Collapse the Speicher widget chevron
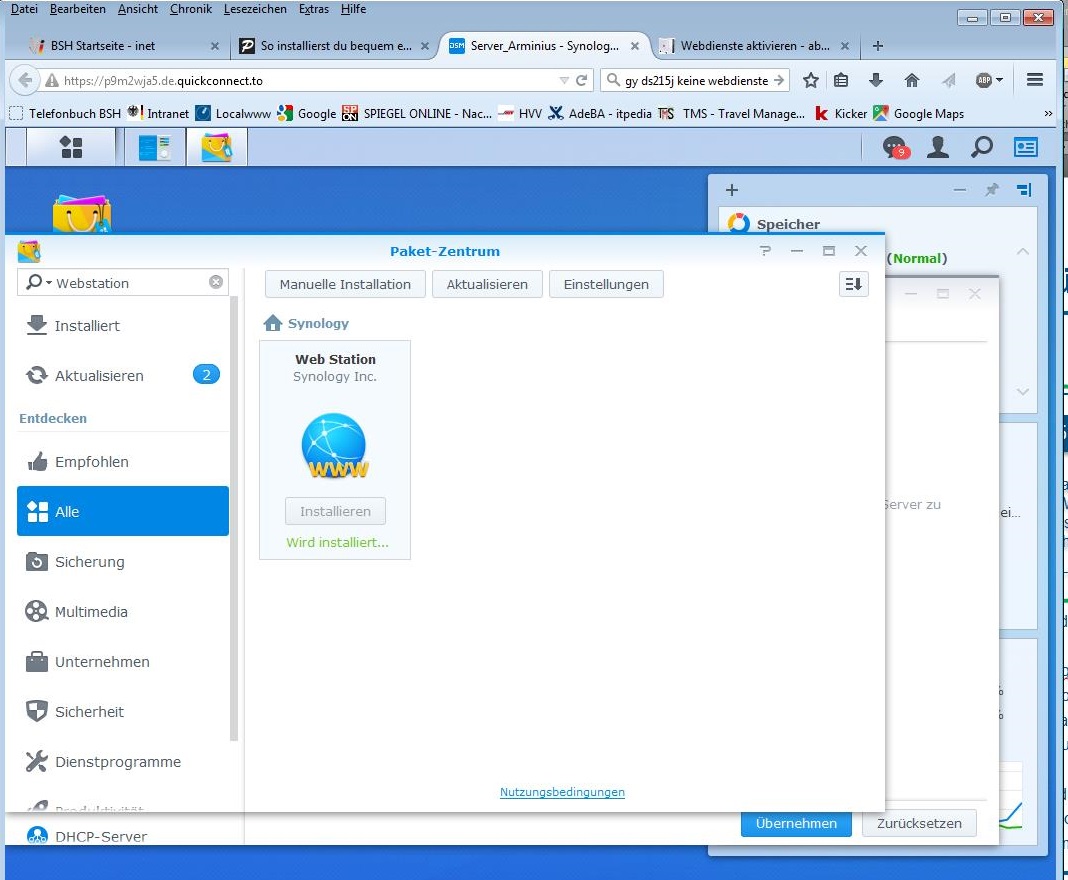The width and height of the screenshot is (1068, 880). coord(1023,252)
